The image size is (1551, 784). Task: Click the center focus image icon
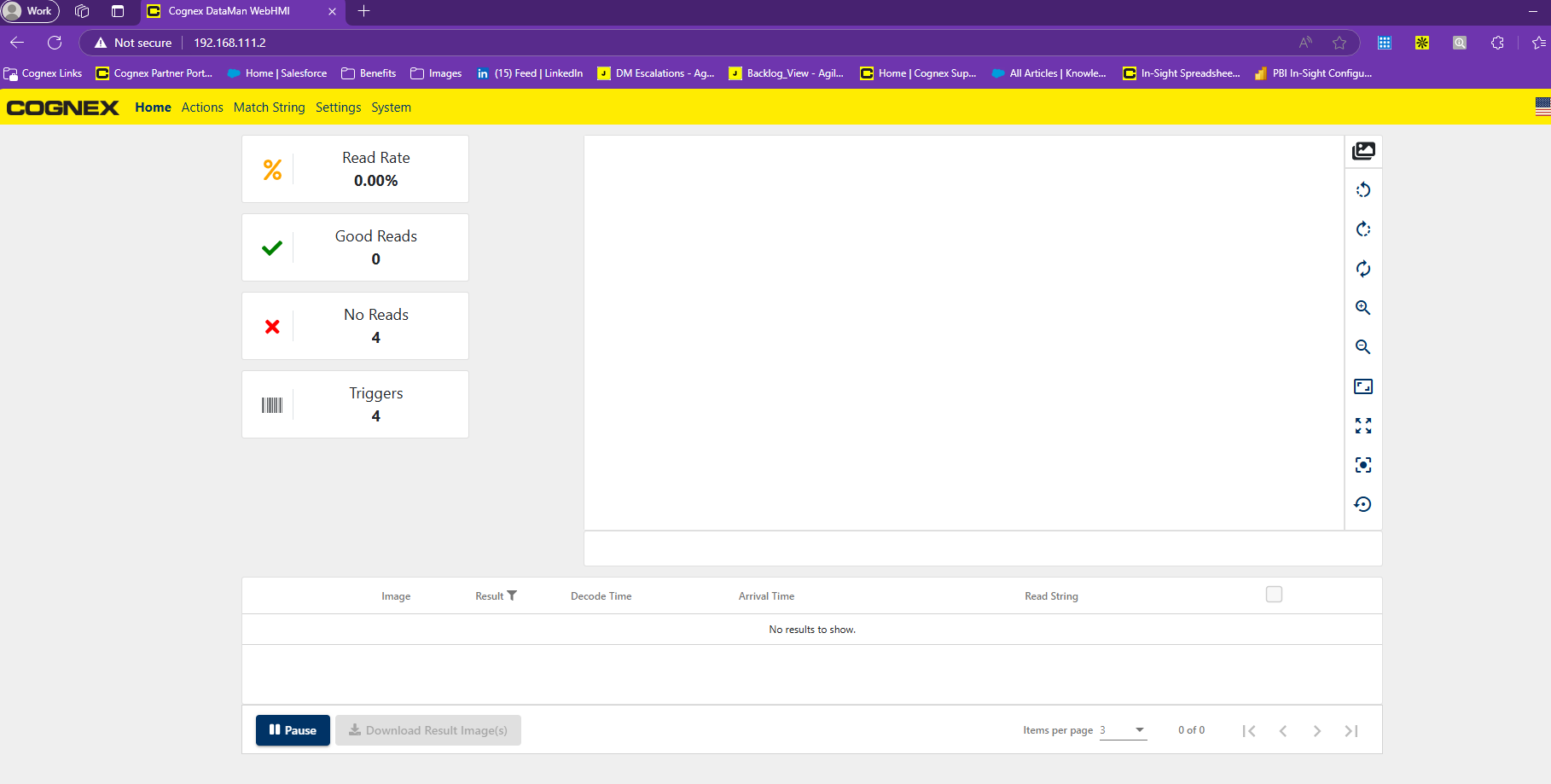[x=1363, y=465]
